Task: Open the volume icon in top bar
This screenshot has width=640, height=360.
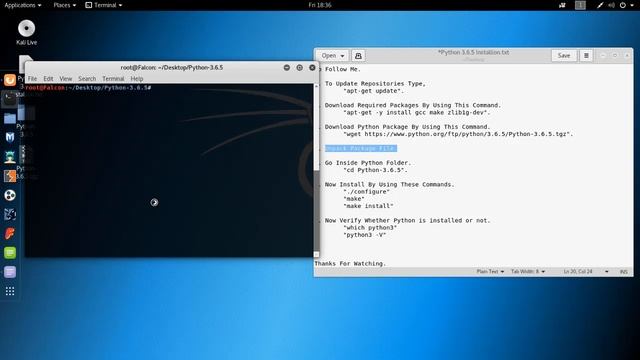Action: tap(611, 5)
